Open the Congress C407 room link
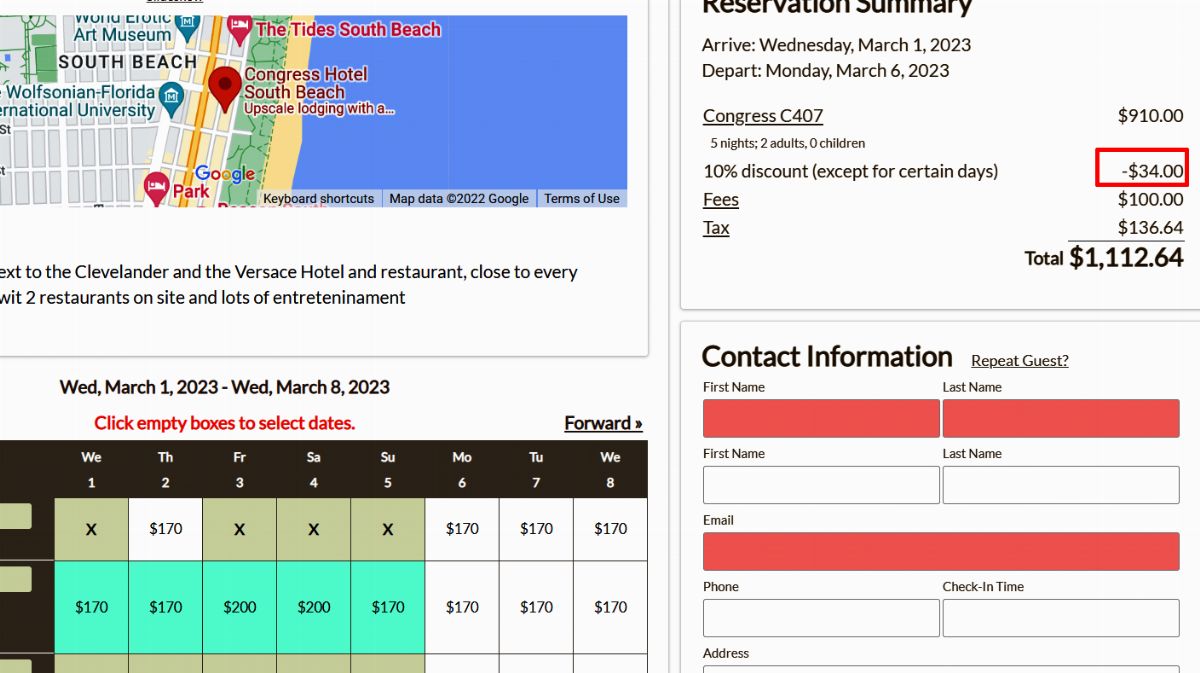The image size is (1200, 673). coord(762,116)
